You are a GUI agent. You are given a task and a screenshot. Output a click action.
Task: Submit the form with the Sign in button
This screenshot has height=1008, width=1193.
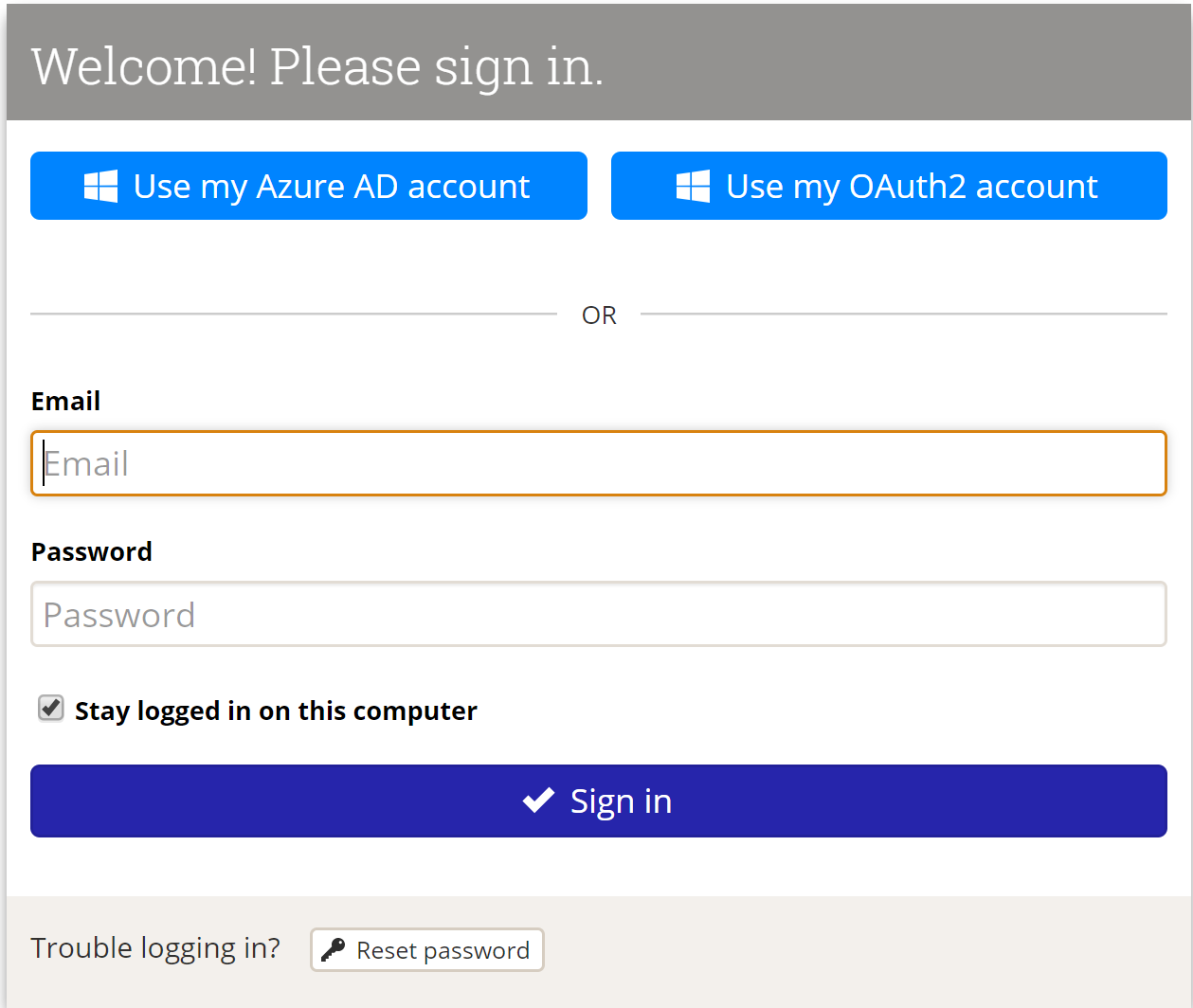599,801
